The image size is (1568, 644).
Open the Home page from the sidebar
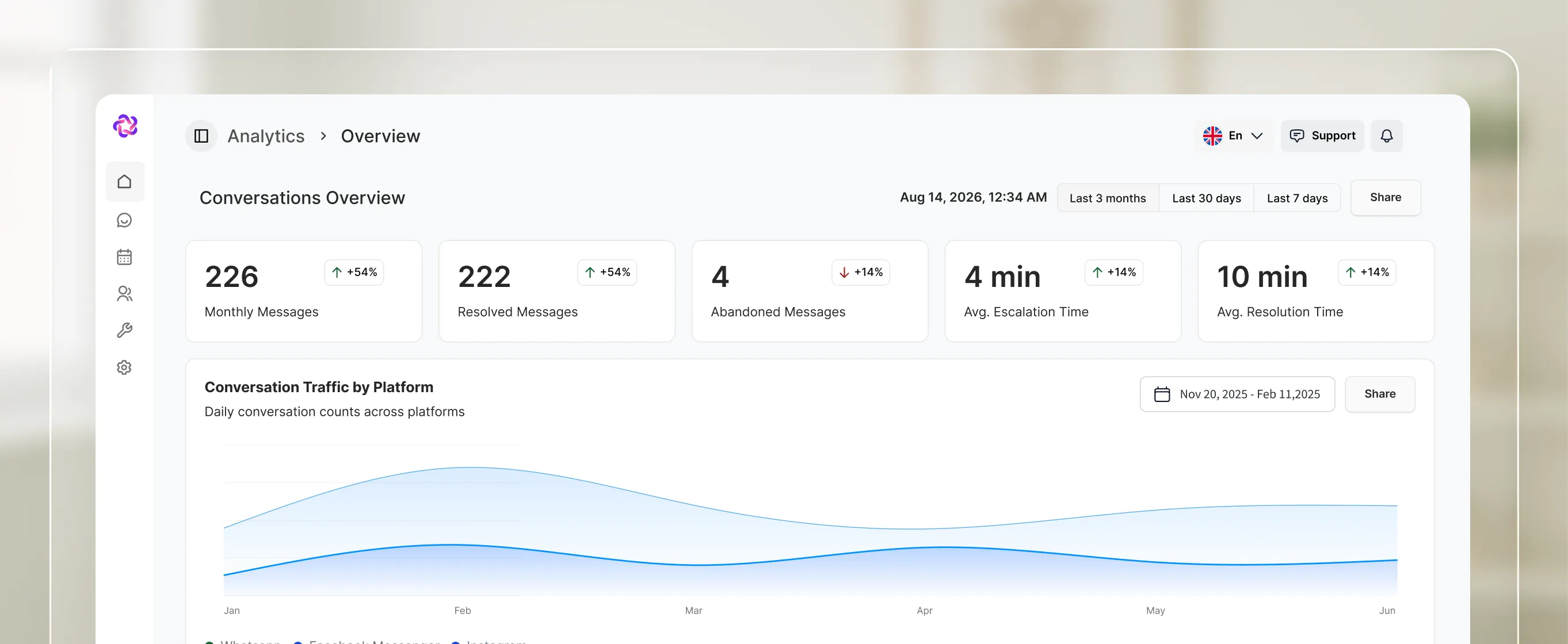pos(125,181)
